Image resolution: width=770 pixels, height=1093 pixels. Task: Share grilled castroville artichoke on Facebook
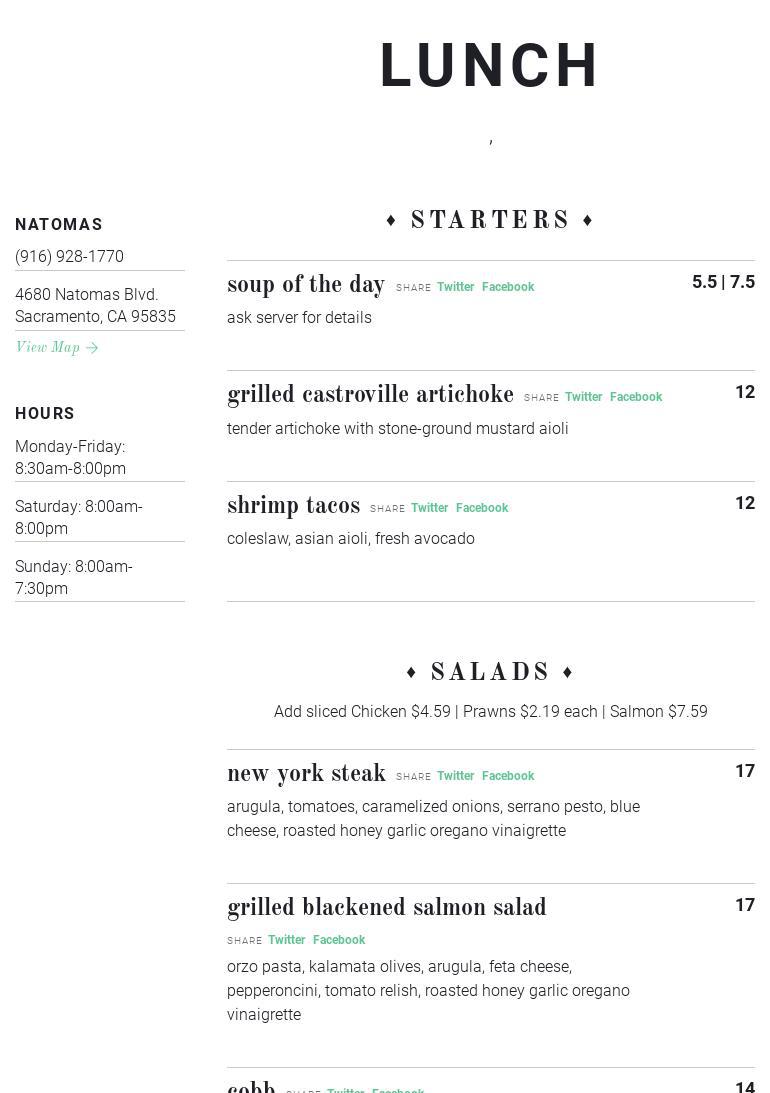[636, 397]
